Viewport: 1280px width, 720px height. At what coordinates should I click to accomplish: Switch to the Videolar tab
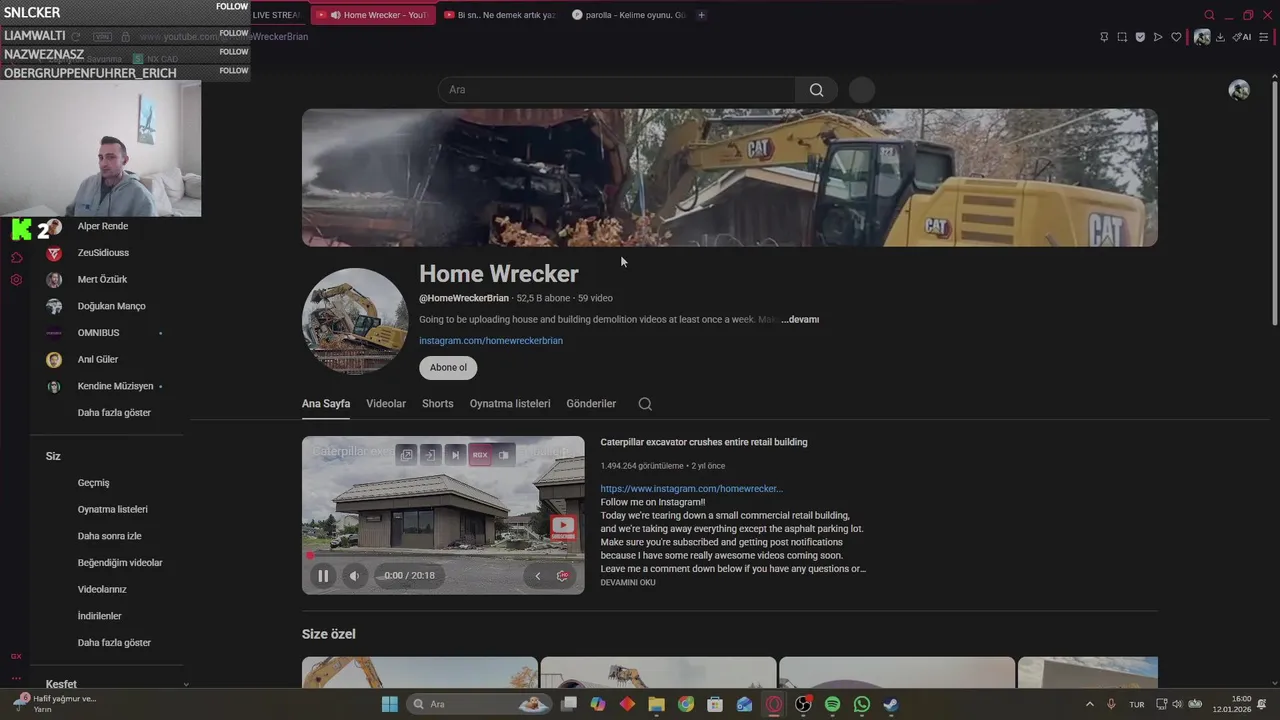[x=386, y=404]
